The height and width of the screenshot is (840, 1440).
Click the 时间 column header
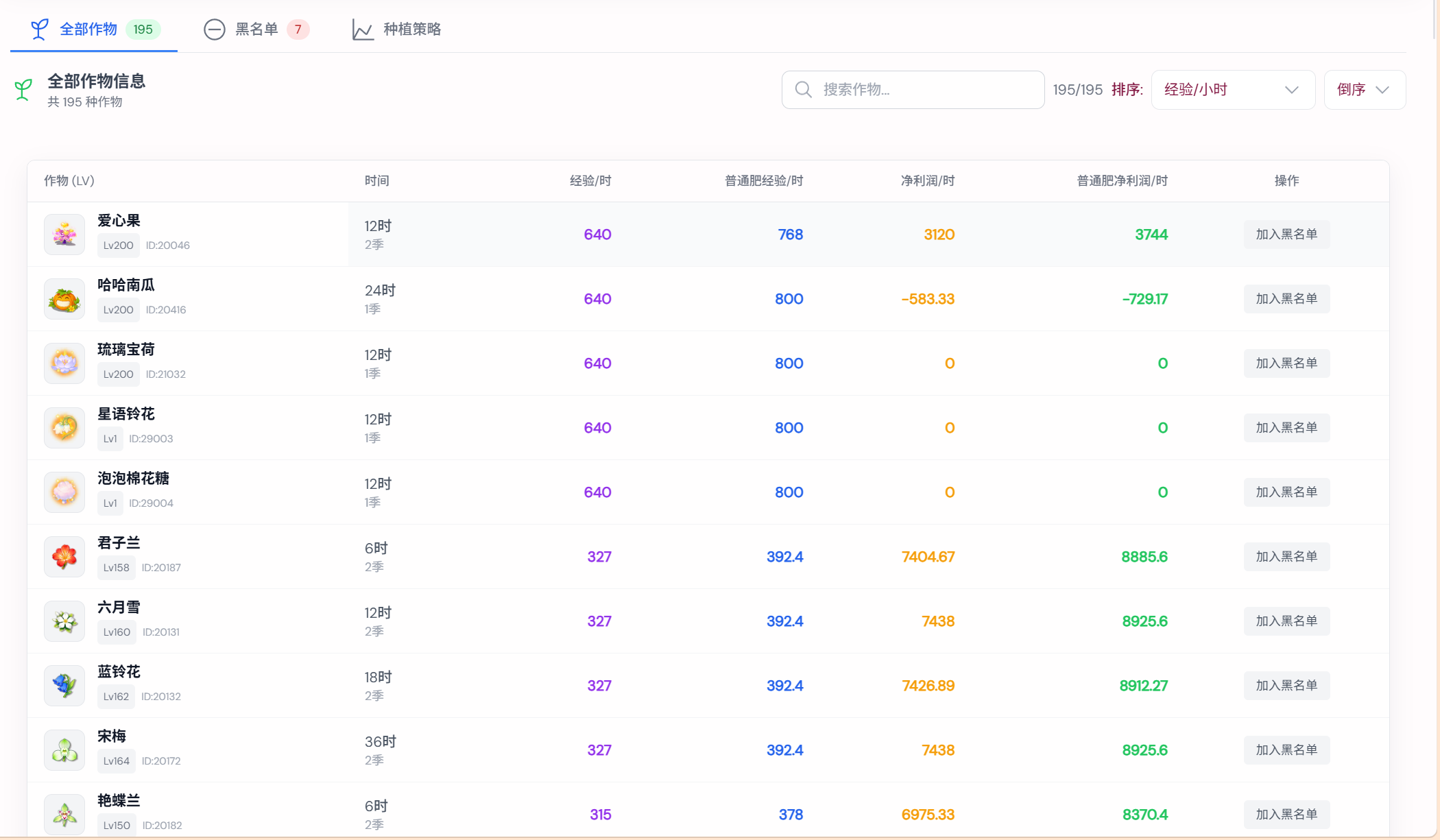[377, 181]
